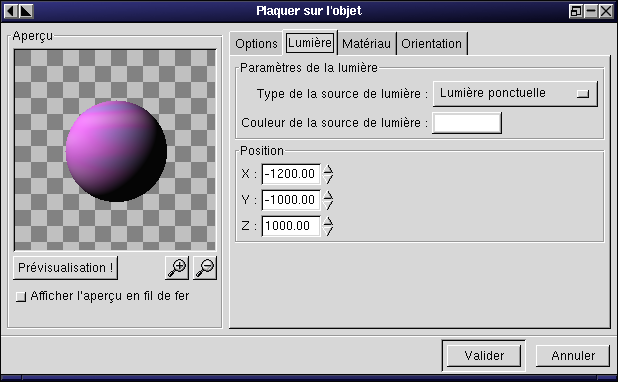Open window menu icon in title bar

pyautogui.click(x=11, y=11)
